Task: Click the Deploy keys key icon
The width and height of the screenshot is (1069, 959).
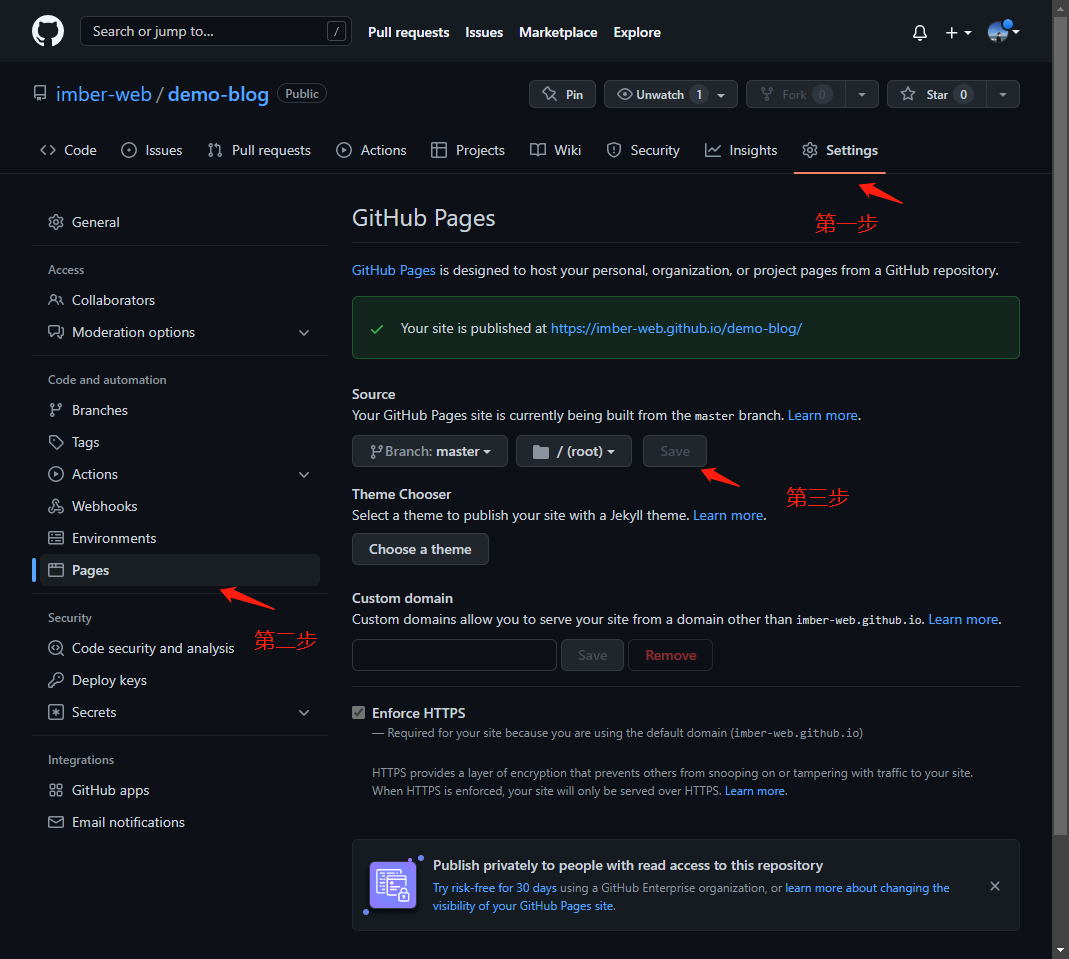Action: pos(56,680)
